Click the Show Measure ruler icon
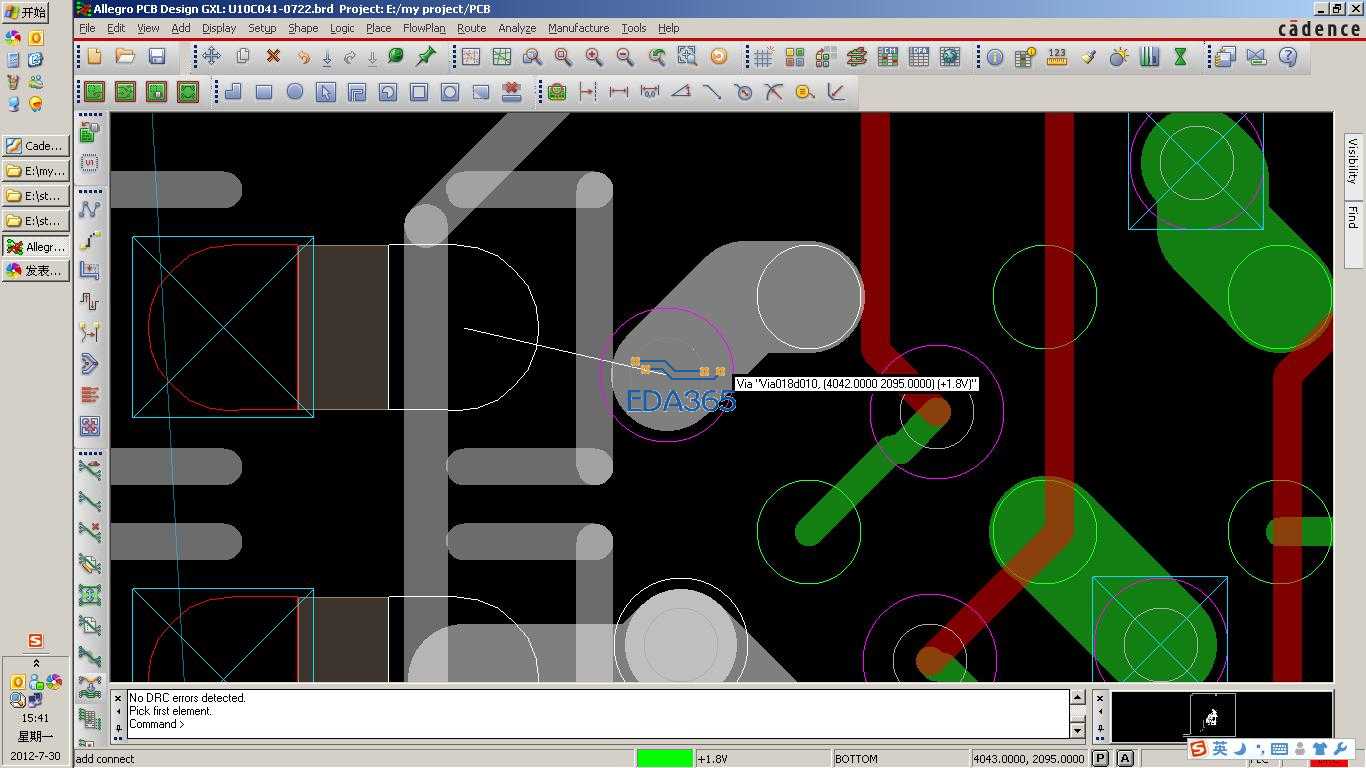The height and width of the screenshot is (768, 1366). 1056,57
